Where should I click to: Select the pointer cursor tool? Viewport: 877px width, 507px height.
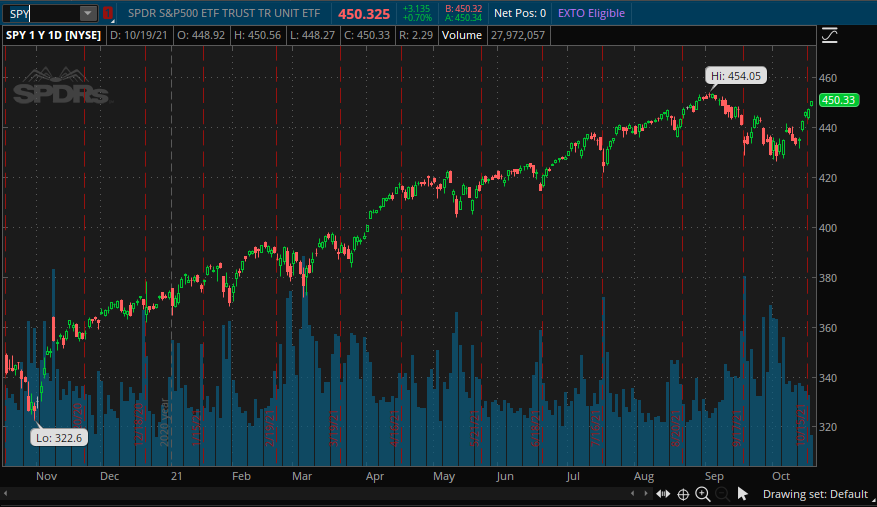[x=742, y=494]
